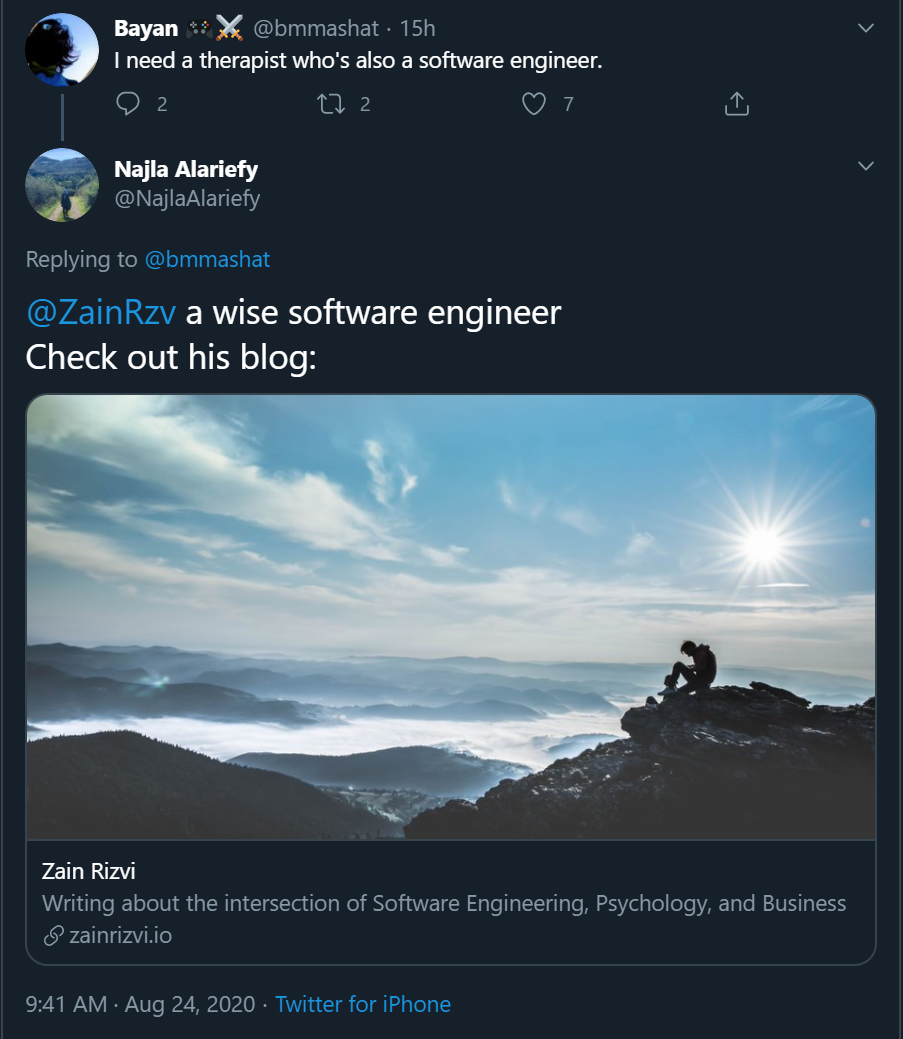Click the zainrizvi.io link icon in card
Screen dimensions: 903x1039
coord(53,936)
